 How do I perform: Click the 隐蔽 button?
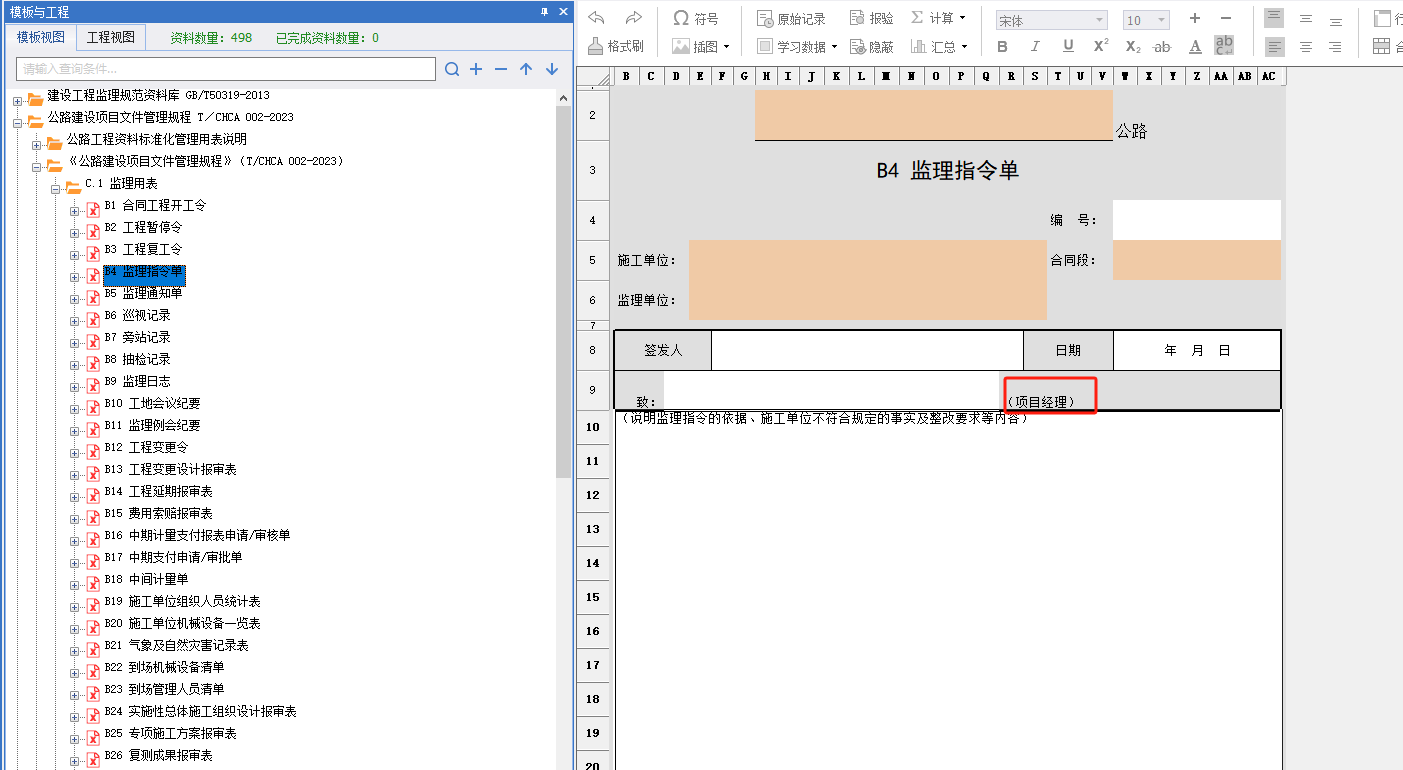click(872, 46)
